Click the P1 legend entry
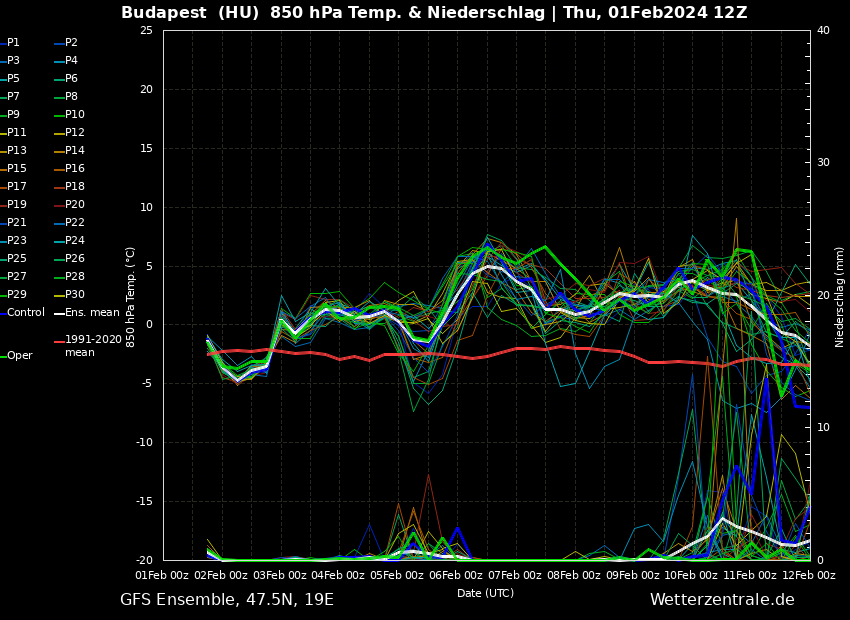Image resolution: width=850 pixels, height=620 pixels. (13, 43)
